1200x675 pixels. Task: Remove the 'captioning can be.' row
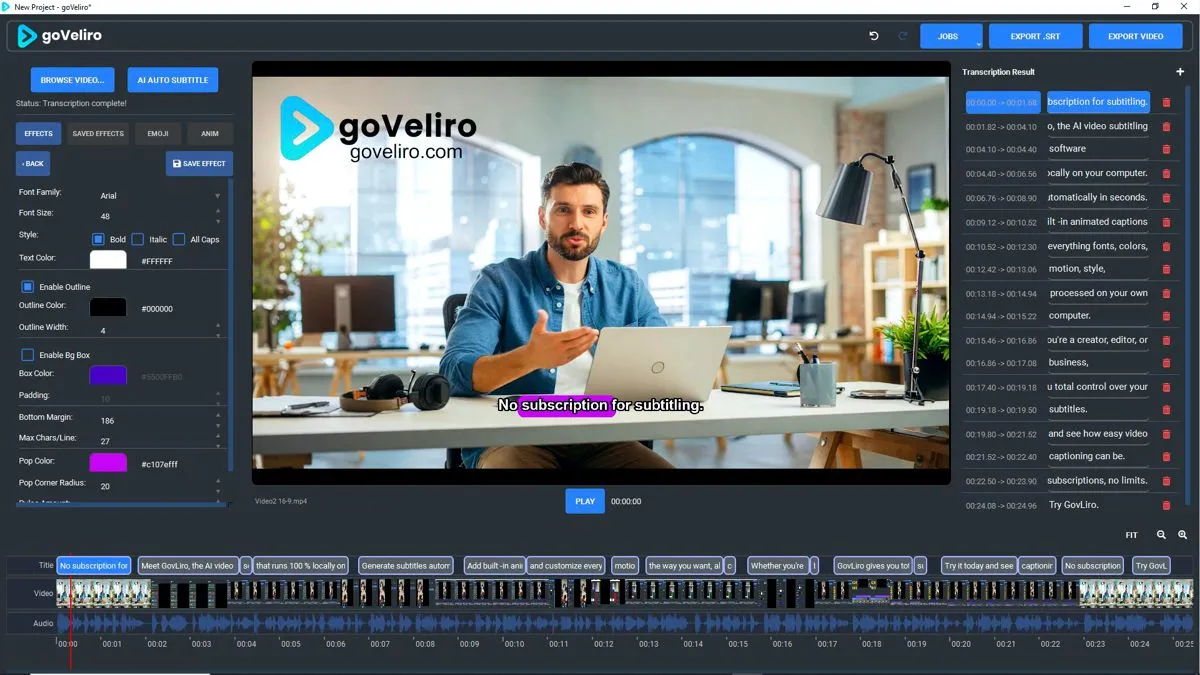(1166, 457)
